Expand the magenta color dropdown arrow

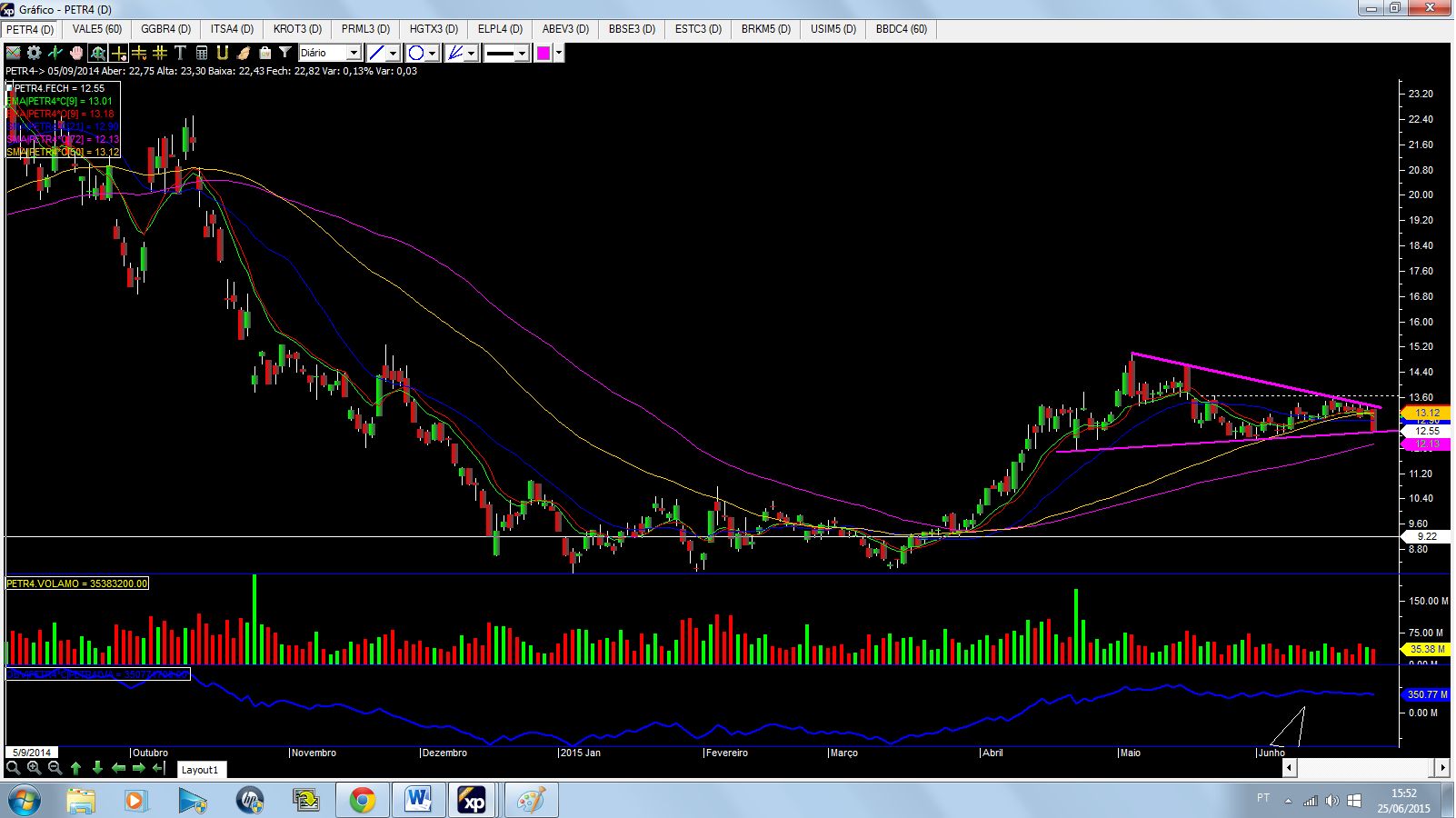coord(559,53)
